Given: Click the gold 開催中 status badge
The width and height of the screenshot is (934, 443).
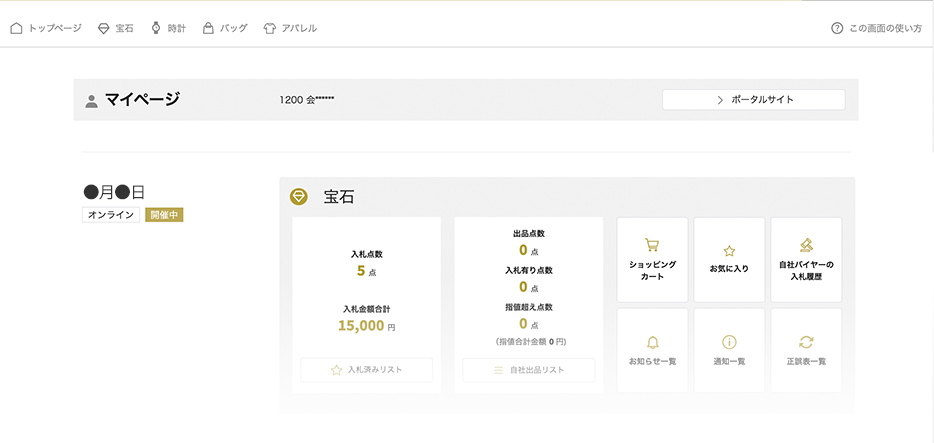Looking at the screenshot, I should (165, 215).
